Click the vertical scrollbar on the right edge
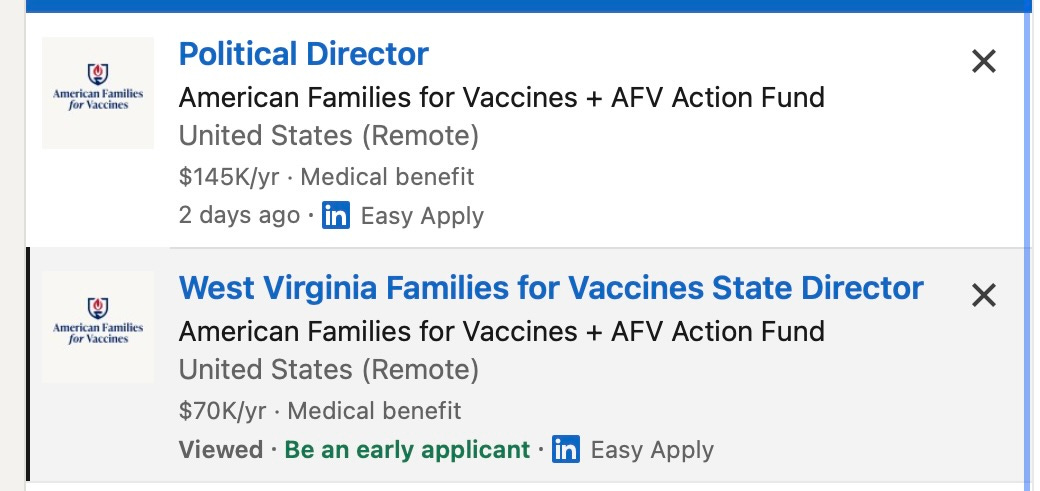This screenshot has width=1040, height=491. click(x=1029, y=250)
